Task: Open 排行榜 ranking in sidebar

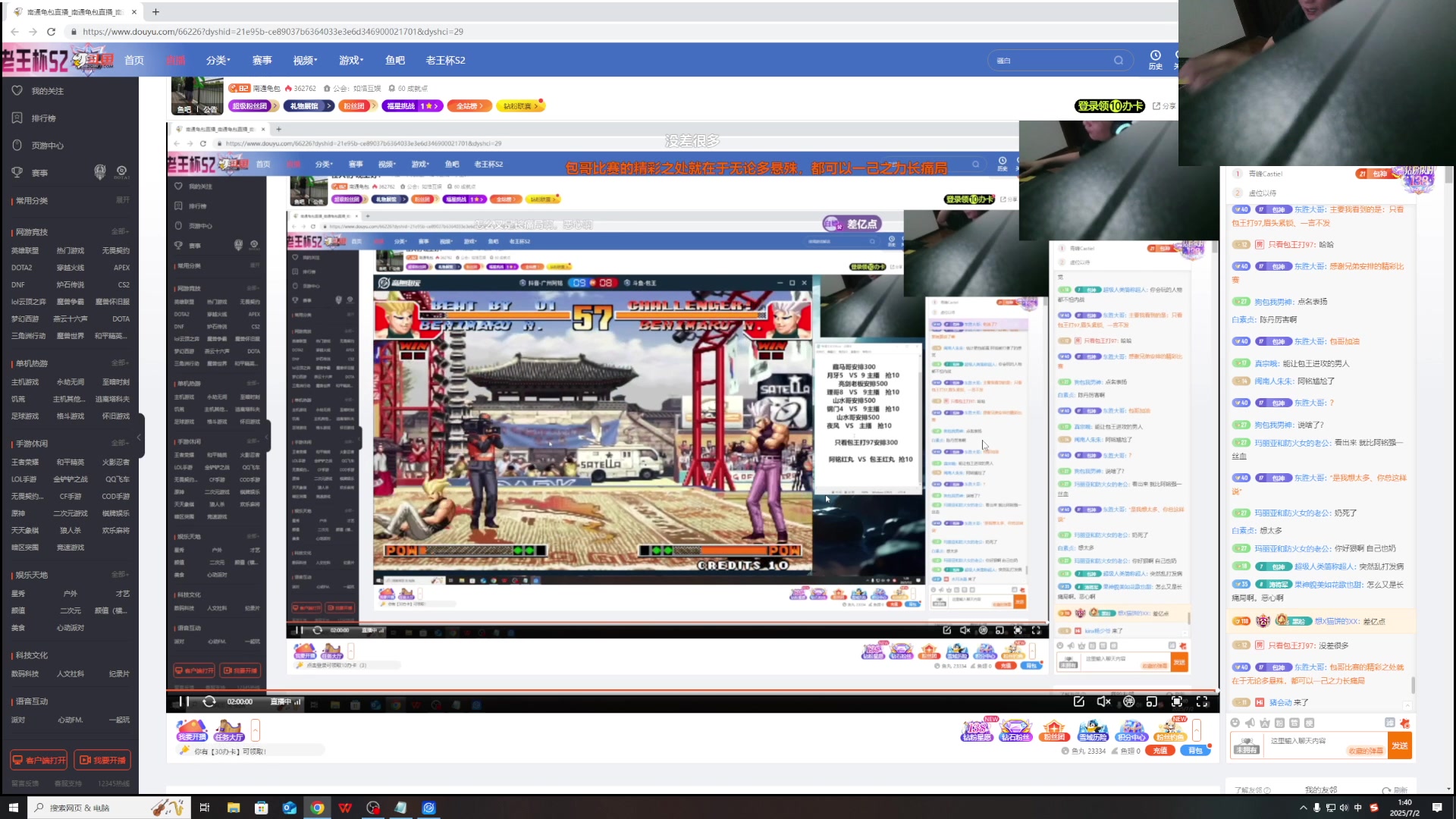Action: (x=35, y=118)
